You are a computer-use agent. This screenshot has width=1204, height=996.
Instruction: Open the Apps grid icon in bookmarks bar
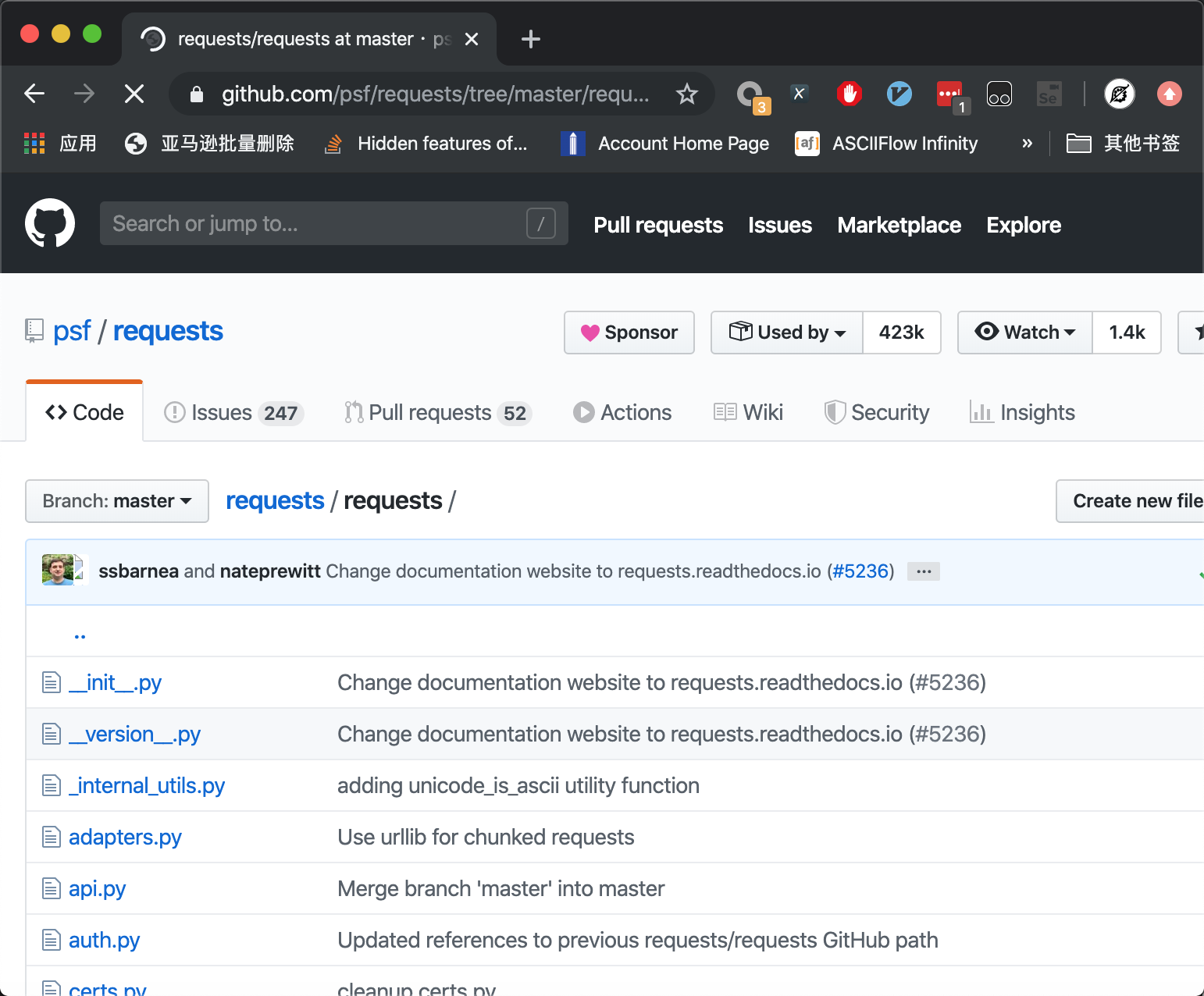point(34,144)
